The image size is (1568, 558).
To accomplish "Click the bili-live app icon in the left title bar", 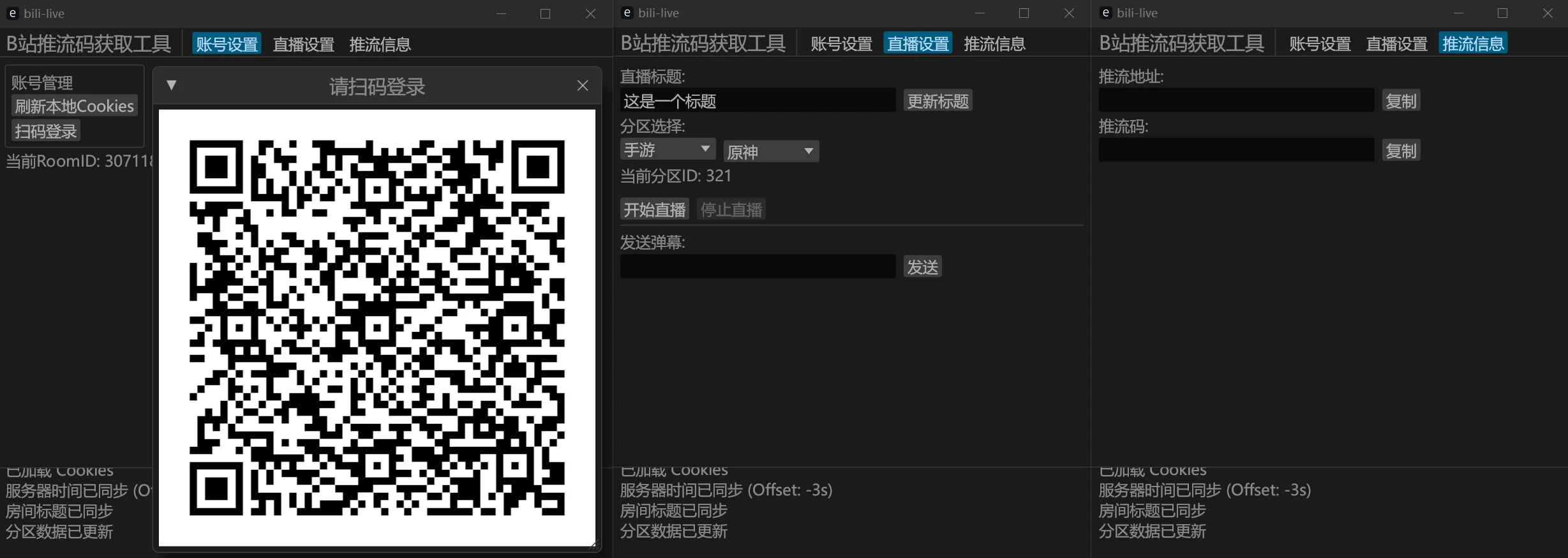I will [12, 13].
